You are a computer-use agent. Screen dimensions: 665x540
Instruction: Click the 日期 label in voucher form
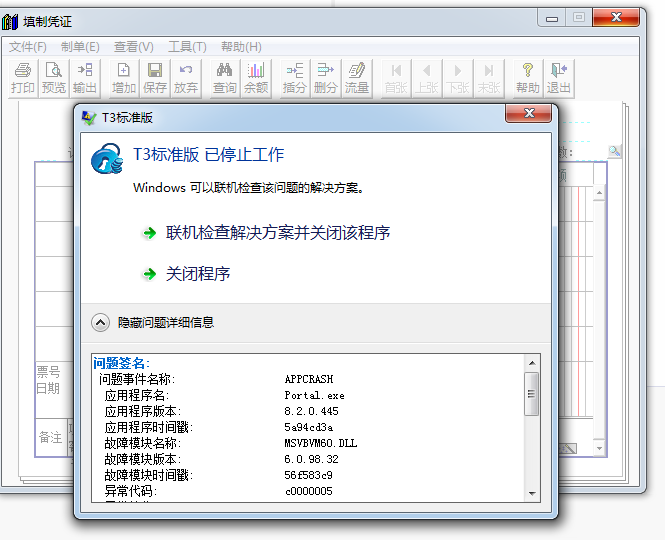pos(48,388)
